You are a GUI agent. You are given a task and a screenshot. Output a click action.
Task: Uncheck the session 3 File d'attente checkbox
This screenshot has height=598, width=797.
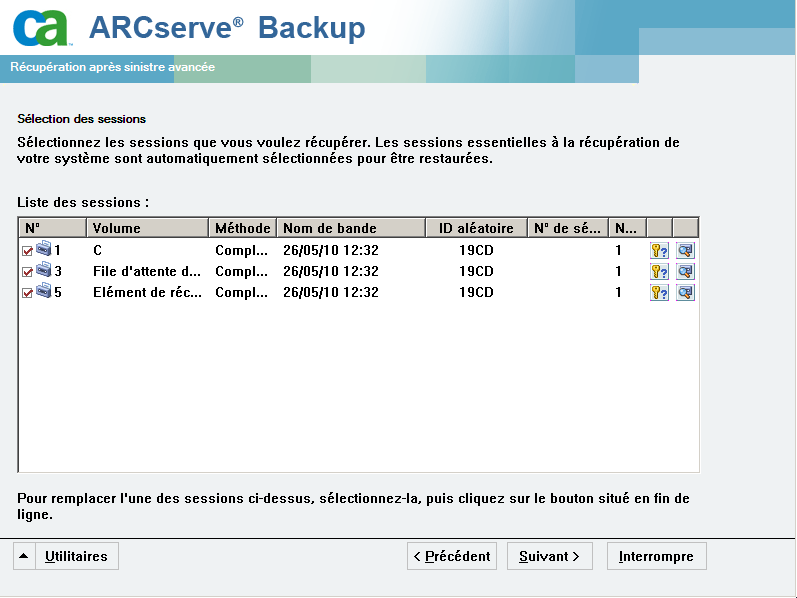pos(27,272)
